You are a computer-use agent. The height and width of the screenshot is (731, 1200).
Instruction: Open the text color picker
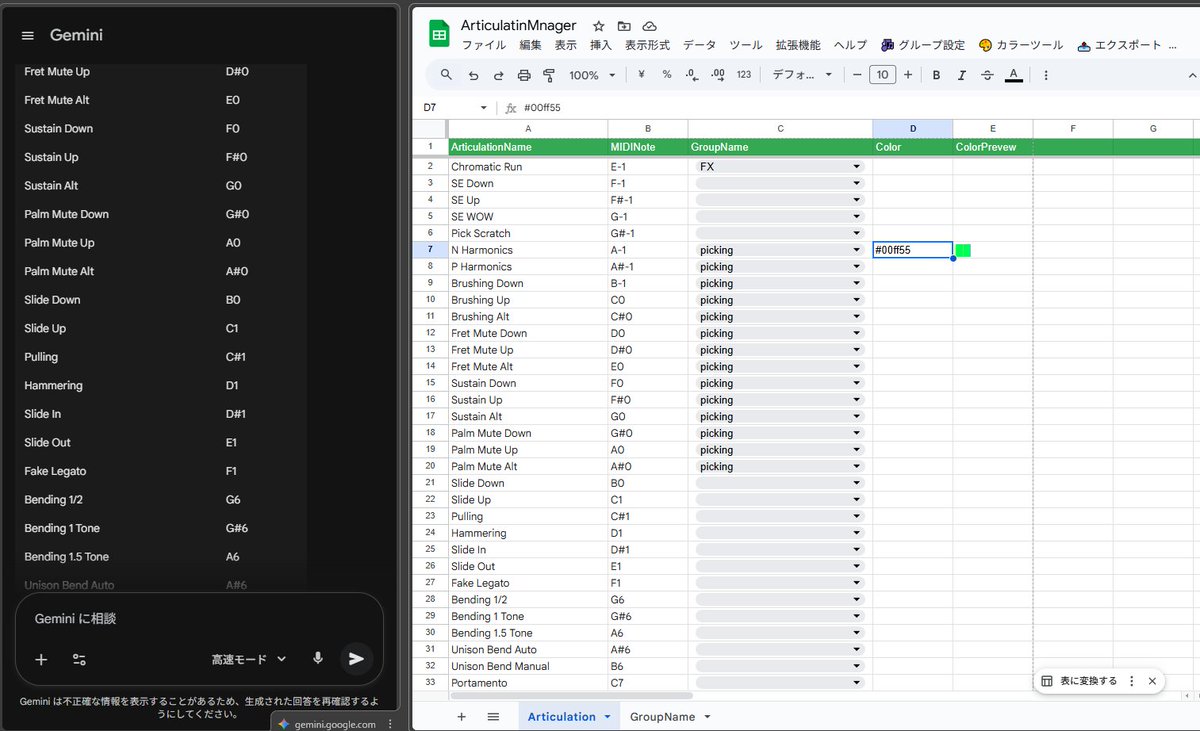pyautogui.click(x=1014, y=75)
